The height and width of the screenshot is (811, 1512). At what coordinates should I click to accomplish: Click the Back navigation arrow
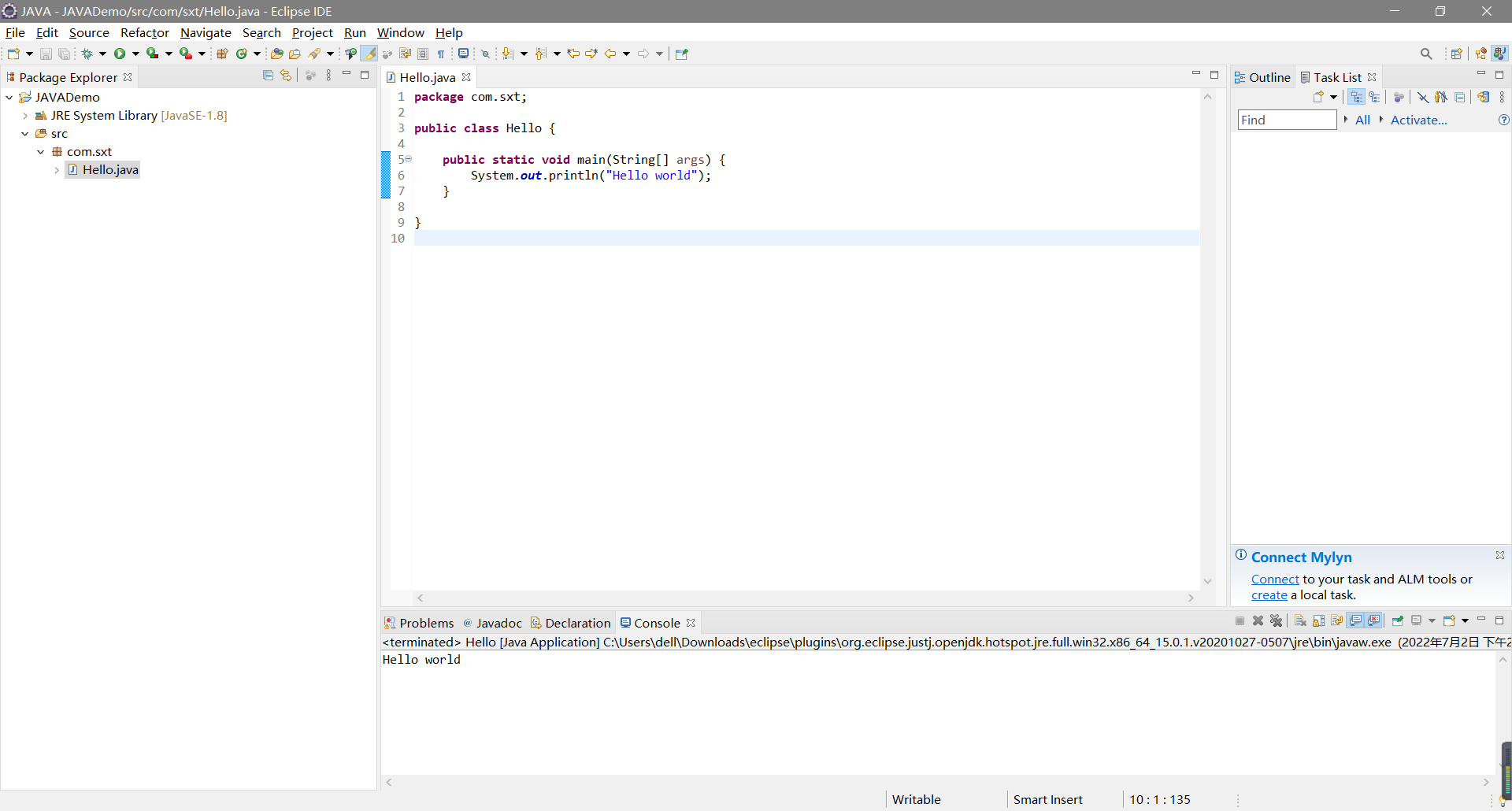click(x=610, y=54)
